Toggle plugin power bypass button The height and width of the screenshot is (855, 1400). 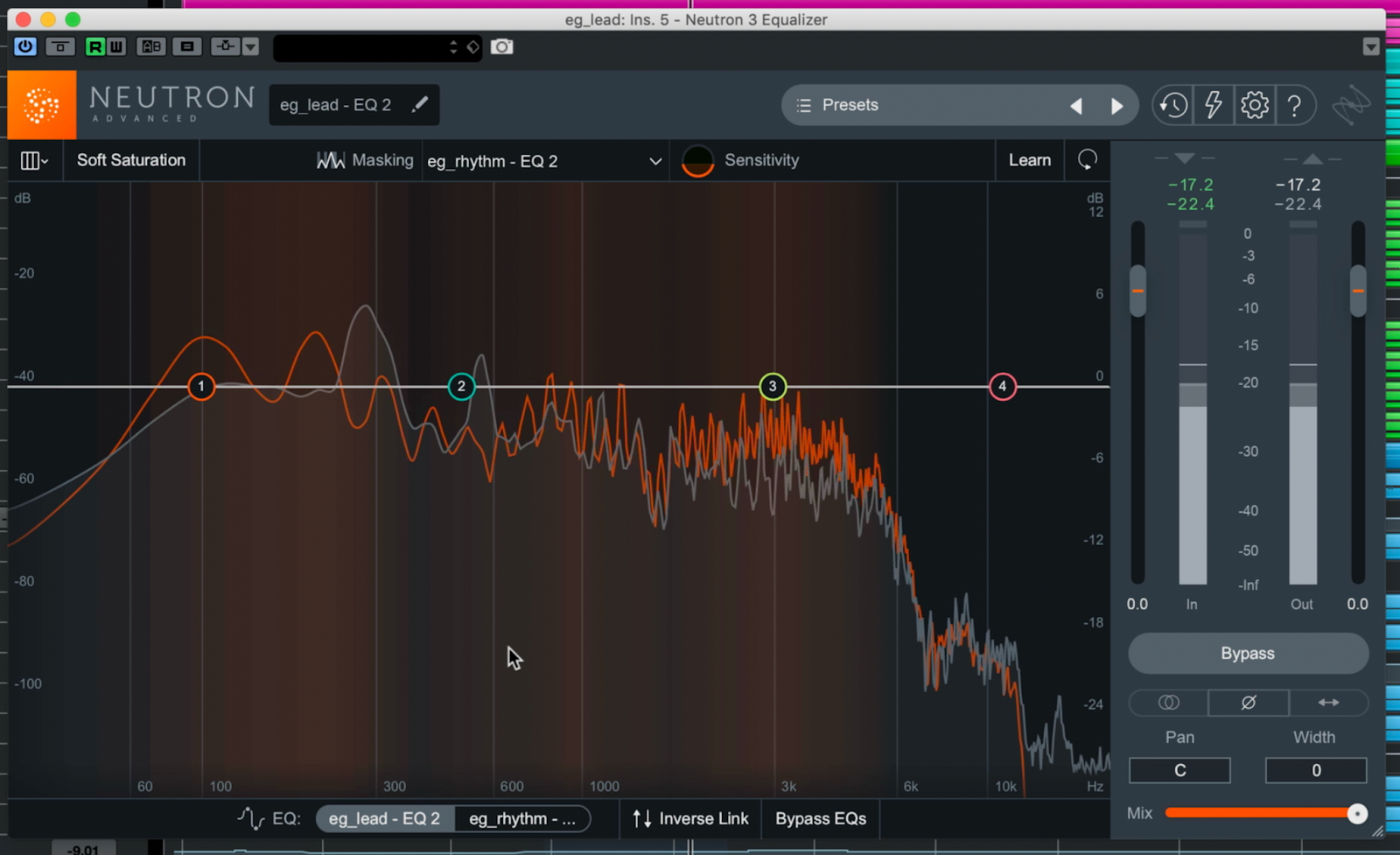point(25,46)
